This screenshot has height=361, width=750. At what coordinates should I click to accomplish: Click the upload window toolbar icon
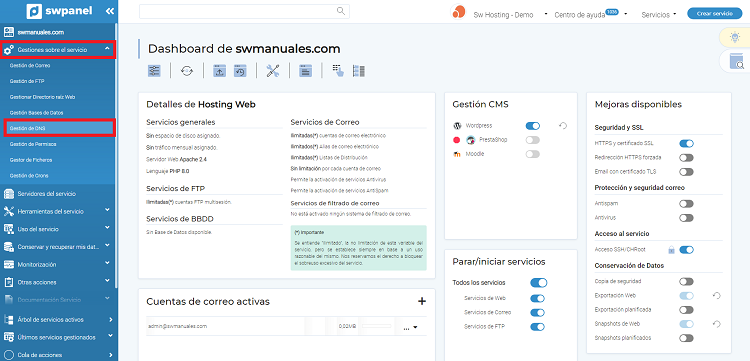coord(219,71)
